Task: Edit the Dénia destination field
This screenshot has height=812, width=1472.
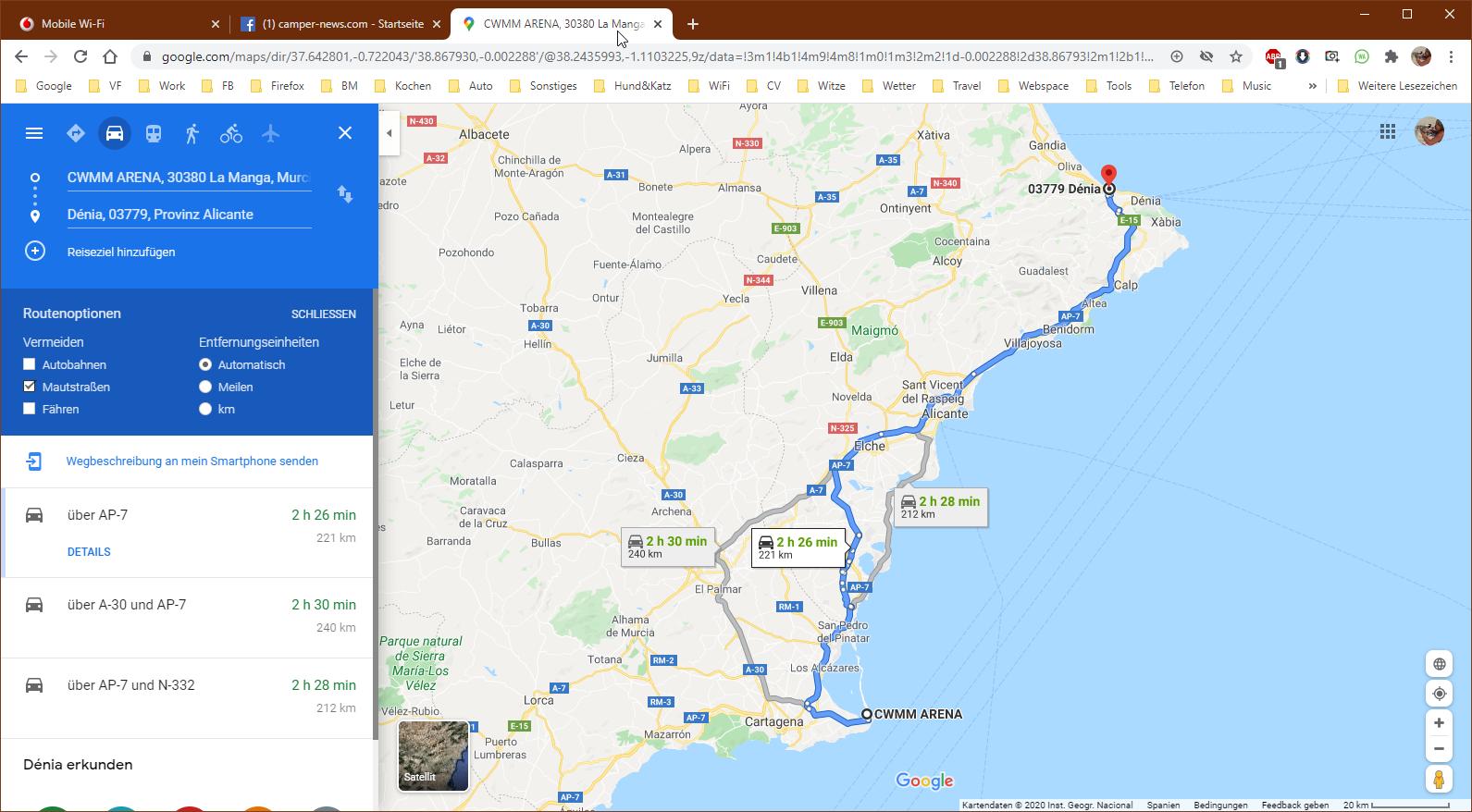Action: (x=189, y=215)
